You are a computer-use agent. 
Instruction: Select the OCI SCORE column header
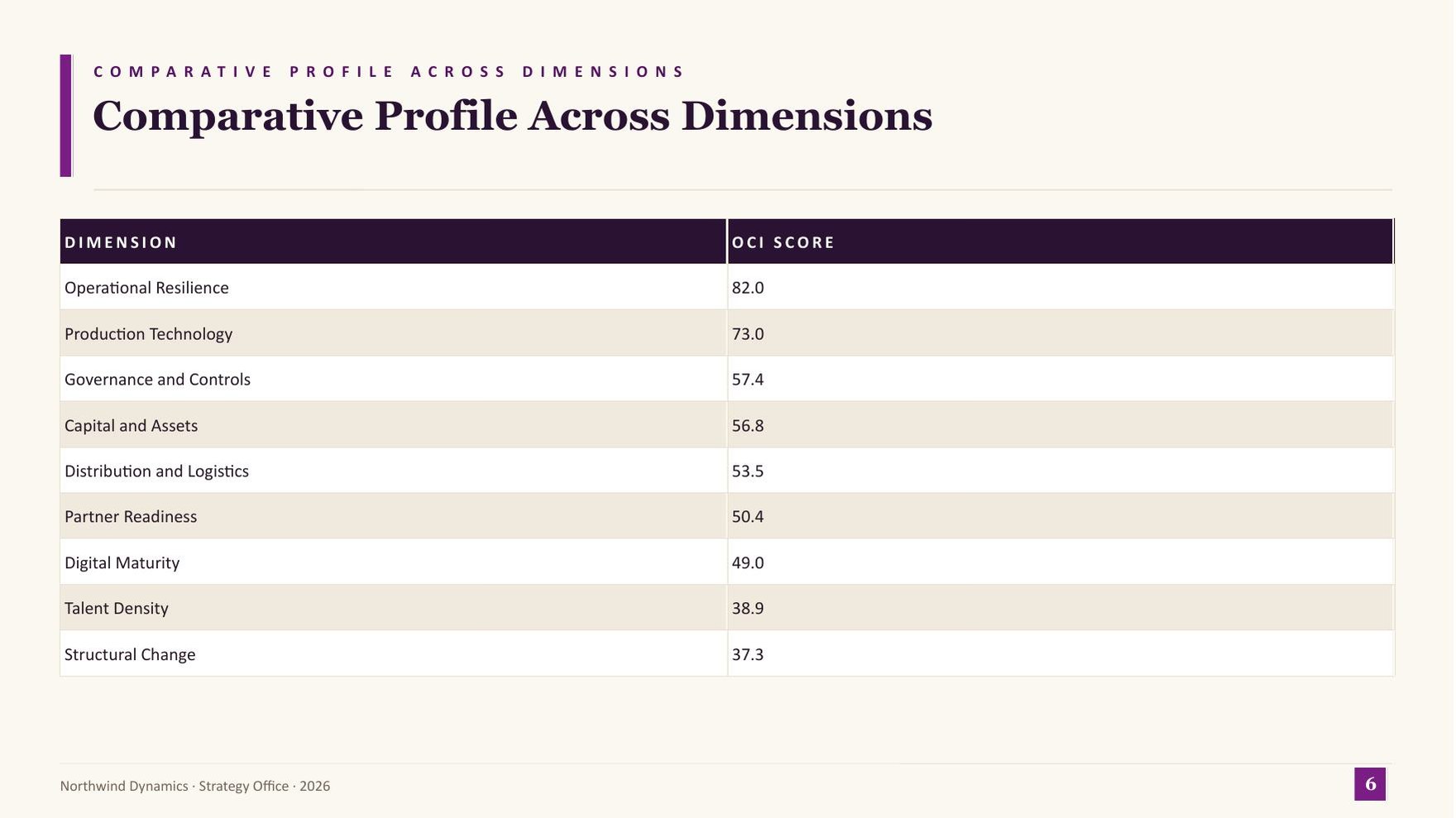tap(1061, 242)
